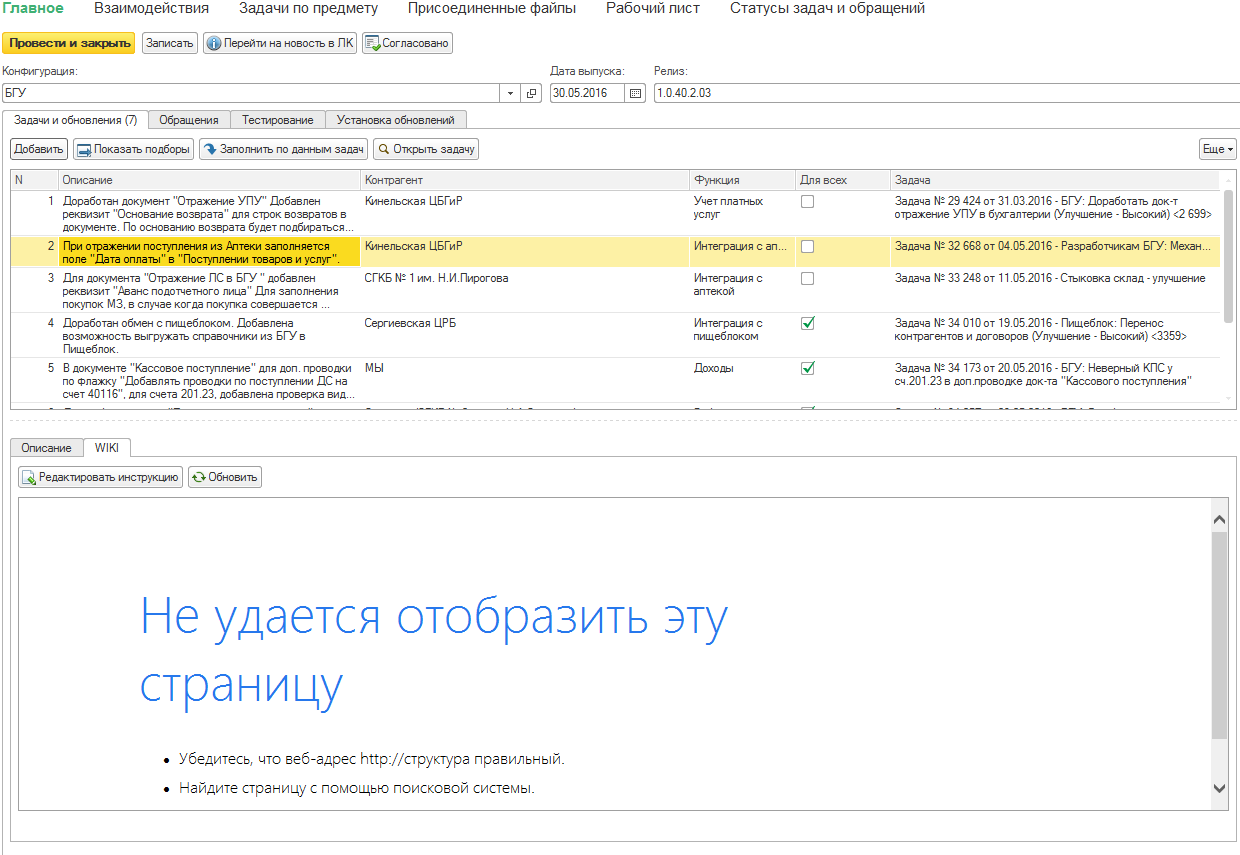Viewport: 1240px width, 855px height.
Task: Open the Присоединенные файлы section
Action: tap(491, 9)
